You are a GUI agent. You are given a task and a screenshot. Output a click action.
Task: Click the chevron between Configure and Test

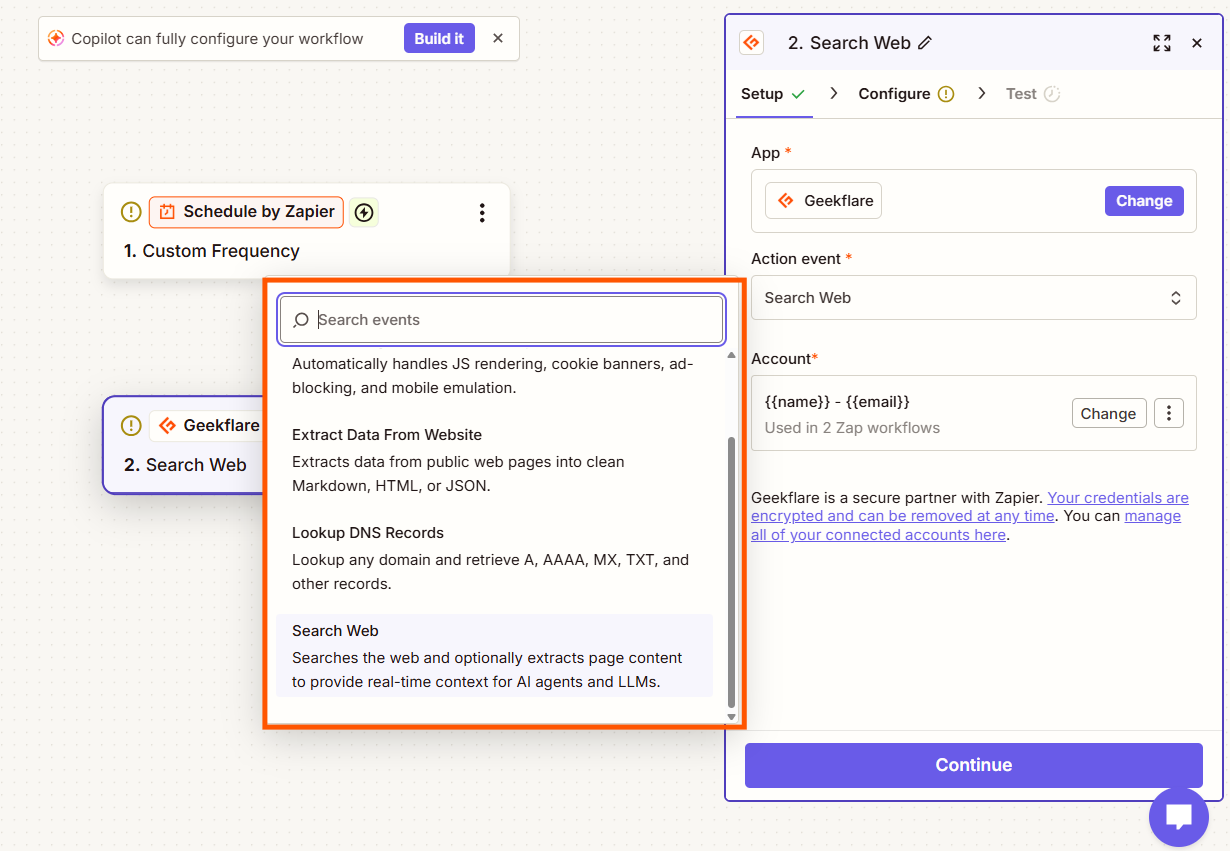point(982,93)
